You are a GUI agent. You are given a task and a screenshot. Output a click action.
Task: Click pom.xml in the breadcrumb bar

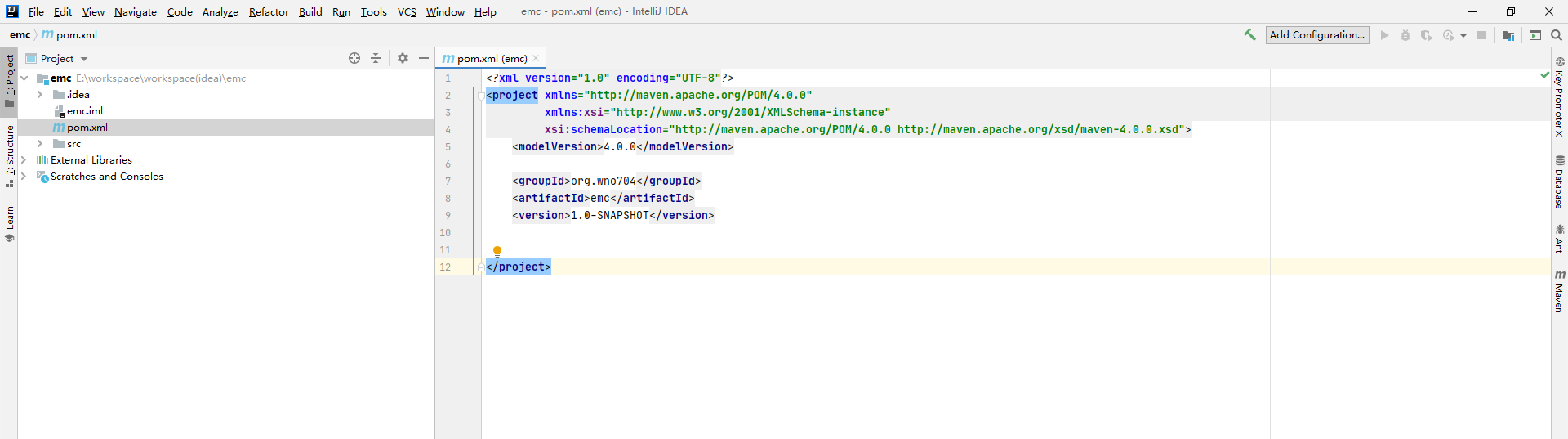(x=76, y=35)
